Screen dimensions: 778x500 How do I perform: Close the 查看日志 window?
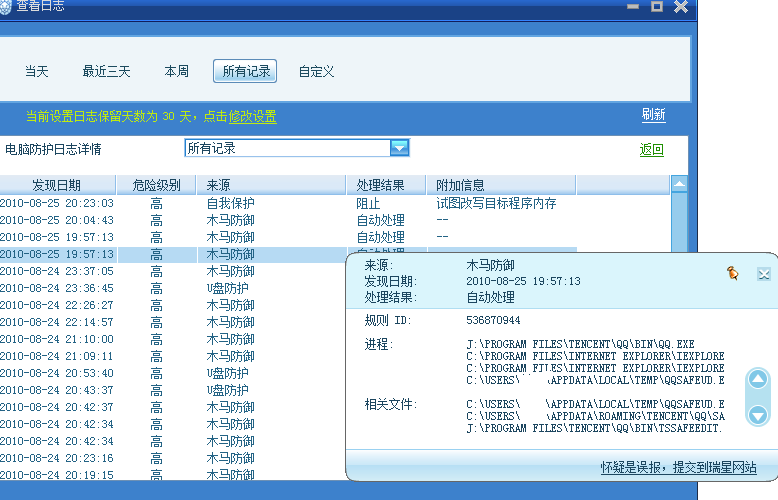coord(681,6)
